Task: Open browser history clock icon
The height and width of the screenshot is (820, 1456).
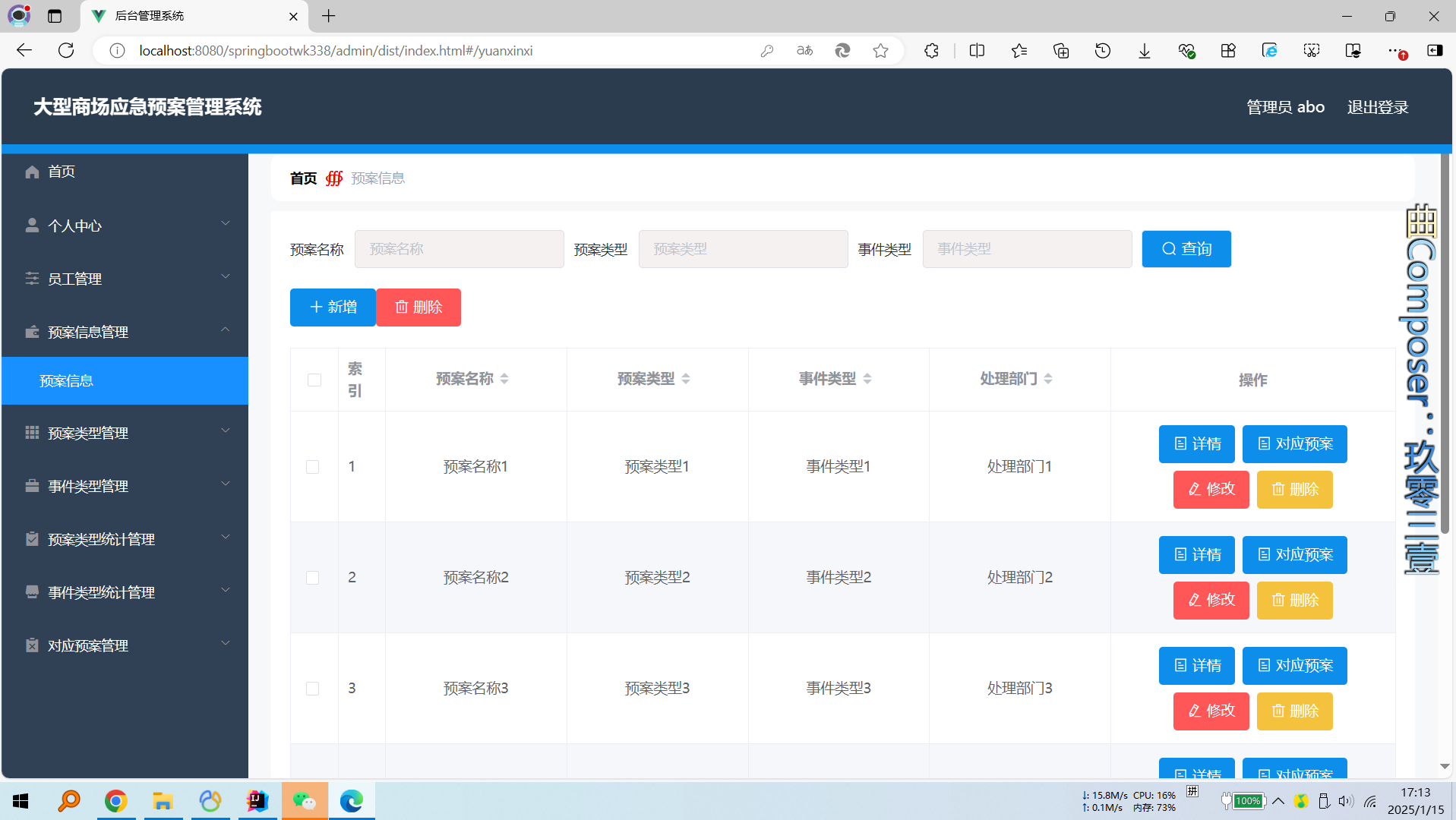Action: 1103,51
